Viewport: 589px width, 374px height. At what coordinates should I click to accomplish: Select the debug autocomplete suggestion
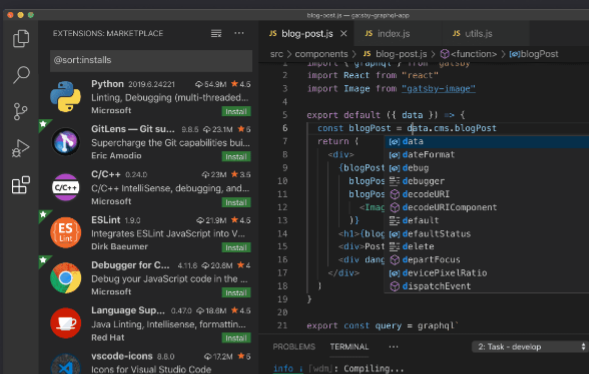click(487, 168)
